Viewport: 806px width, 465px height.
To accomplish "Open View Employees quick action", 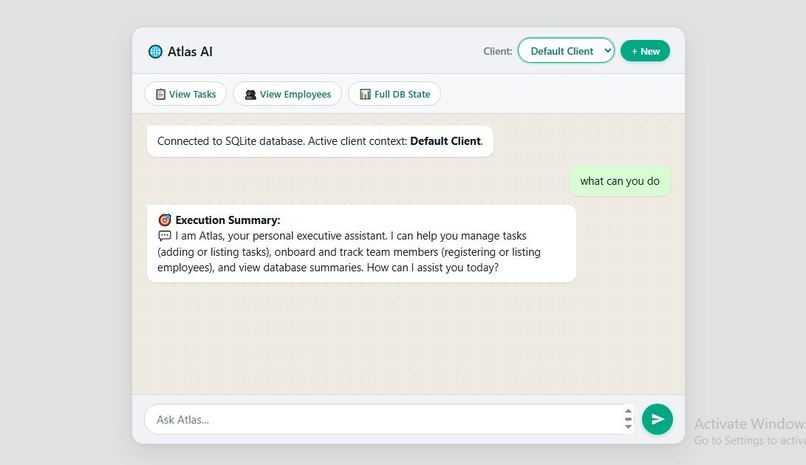I will click(287, 94).
